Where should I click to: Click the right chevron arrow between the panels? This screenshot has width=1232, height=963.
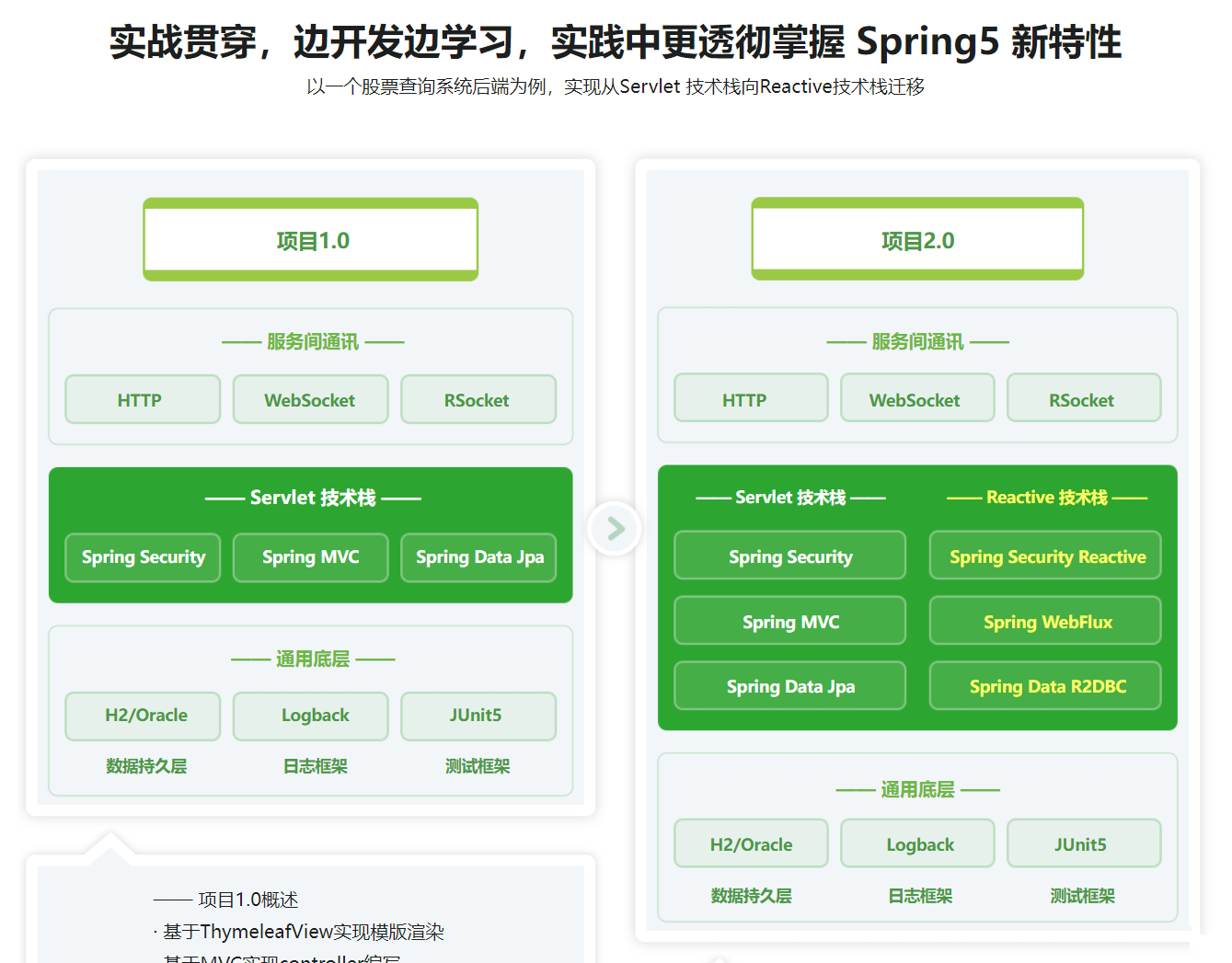[615, 528]
